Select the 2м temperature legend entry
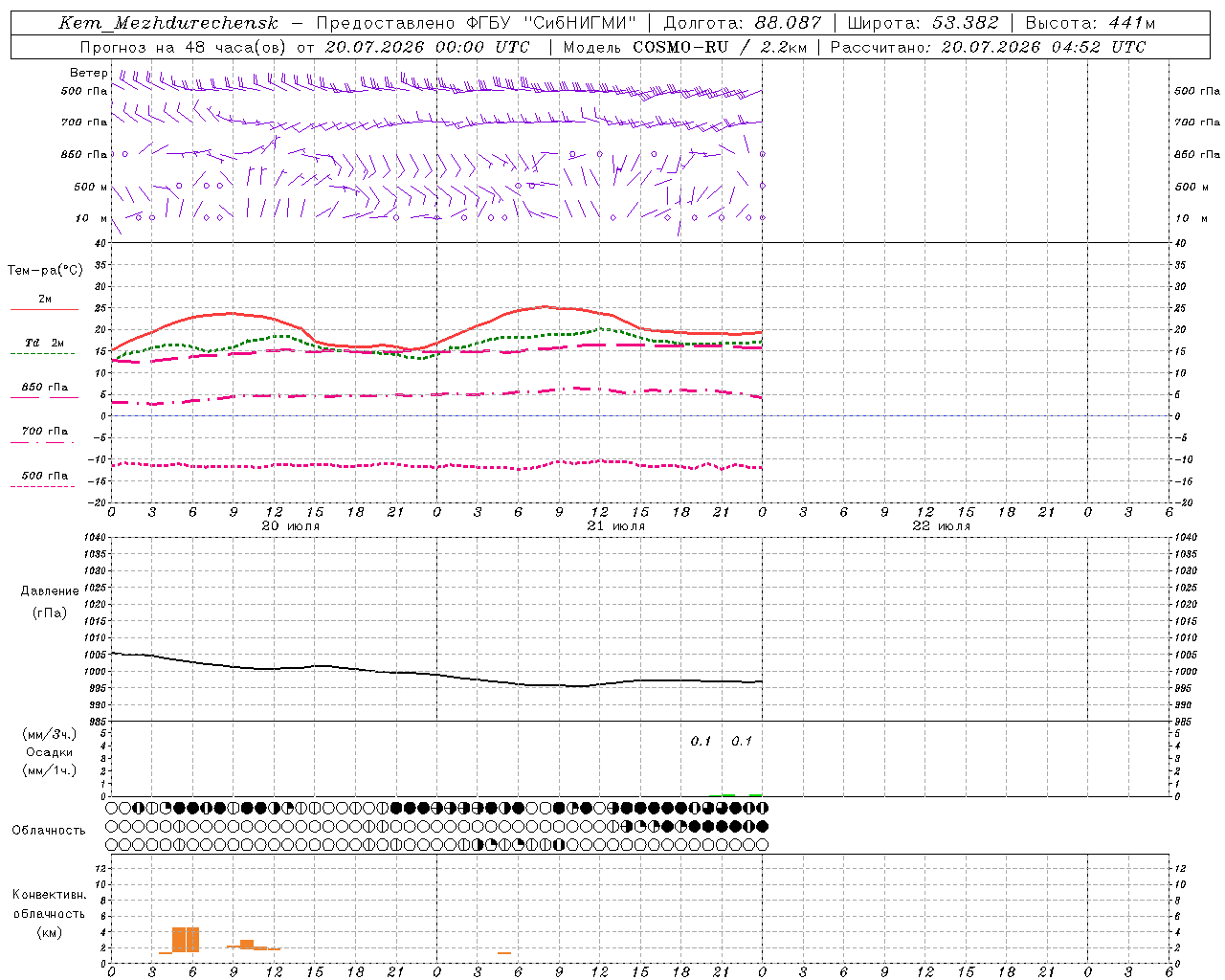Viewport: 1225px width, 980px height. (x=45, y=301)
